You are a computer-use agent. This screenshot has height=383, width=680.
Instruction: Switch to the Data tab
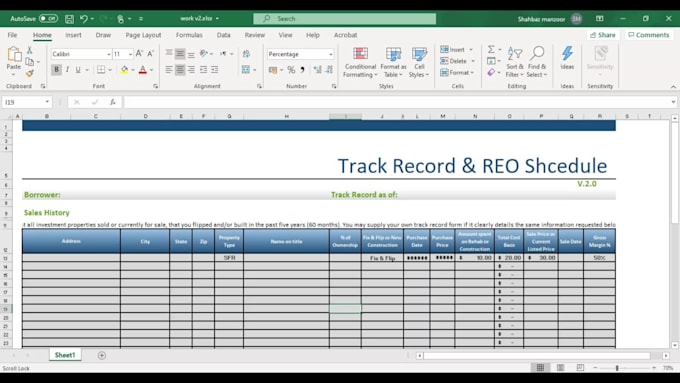(x=223, y=35)
